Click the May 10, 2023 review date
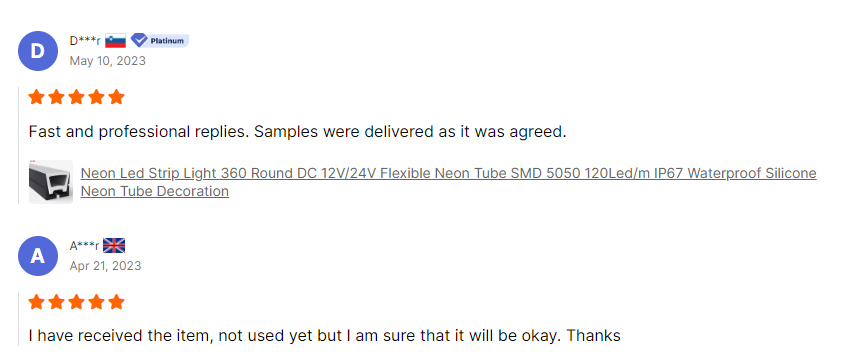The height and width of the screenshot is (362, 846). [x=107, y=60]
